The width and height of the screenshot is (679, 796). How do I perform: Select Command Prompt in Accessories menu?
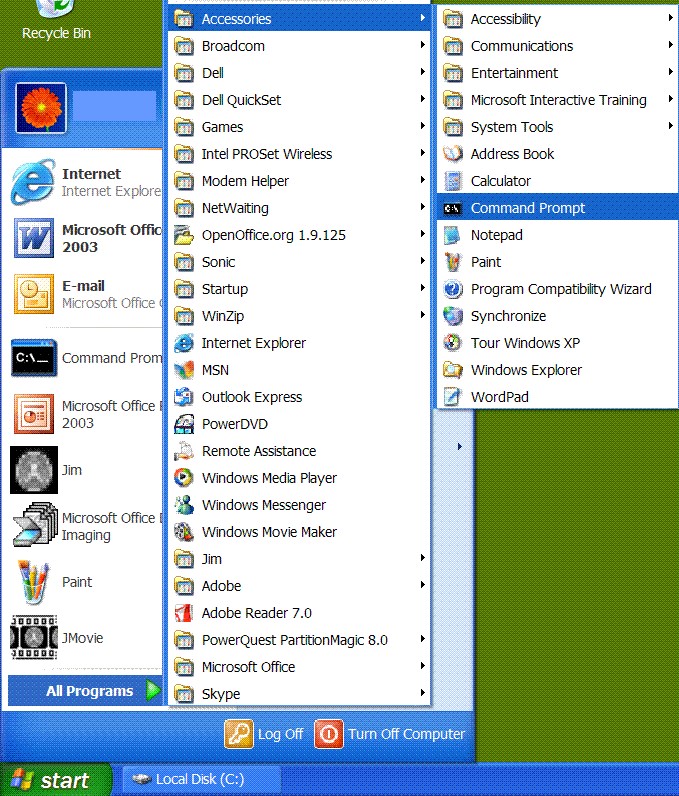click(557, 208)
